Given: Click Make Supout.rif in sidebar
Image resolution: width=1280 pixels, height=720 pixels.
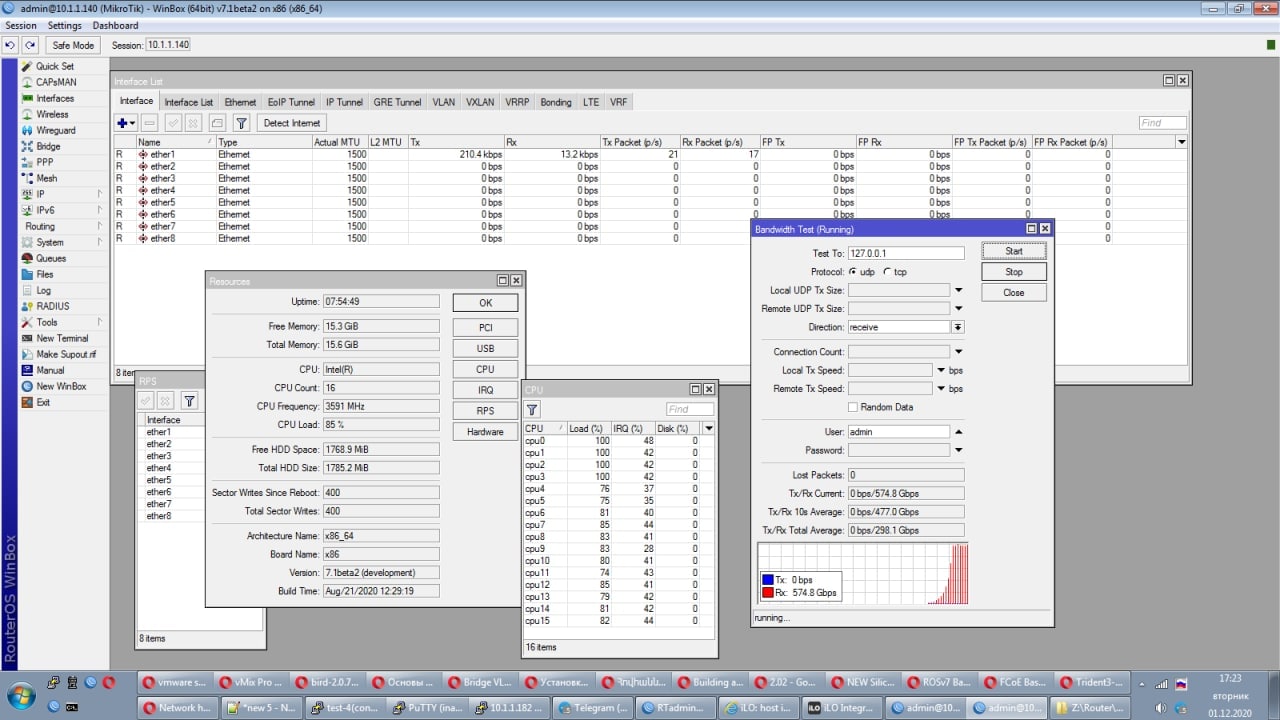Looking at the screenshot, I should [66, 354].
